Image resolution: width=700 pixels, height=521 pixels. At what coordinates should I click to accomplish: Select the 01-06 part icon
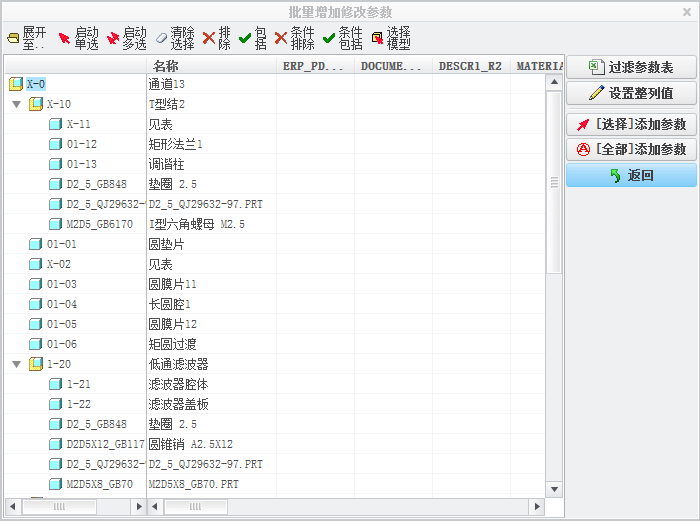[x=35, y=344]
